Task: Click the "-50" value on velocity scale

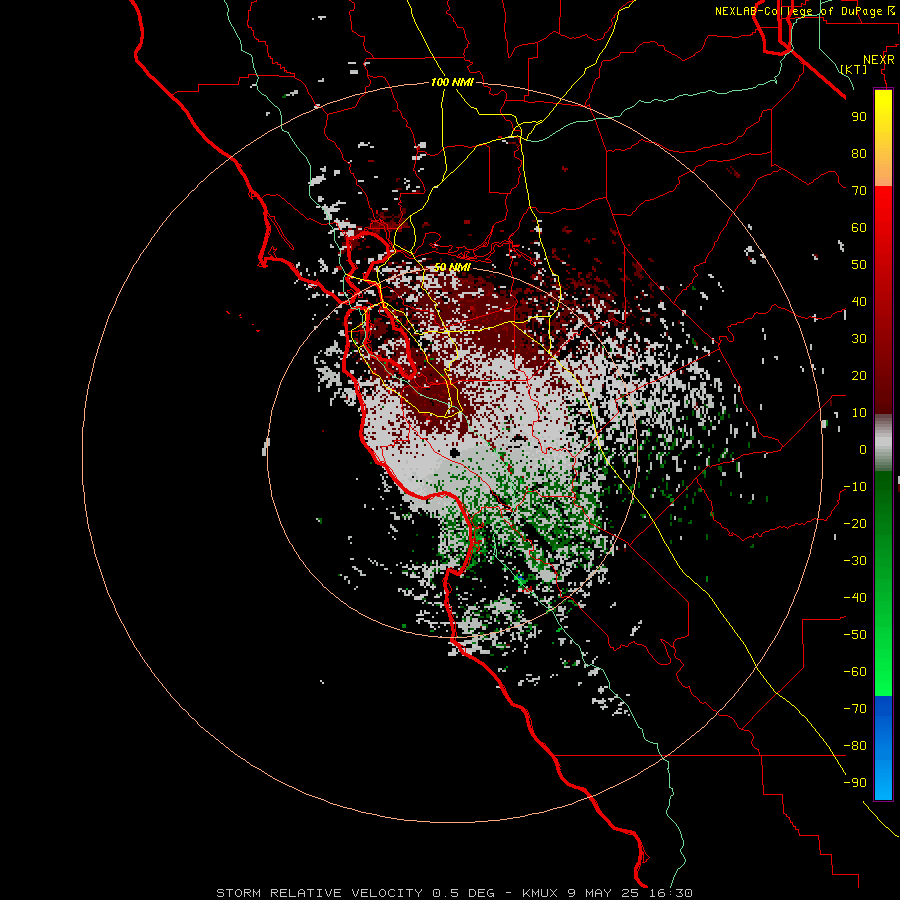Action: (855, 635)
